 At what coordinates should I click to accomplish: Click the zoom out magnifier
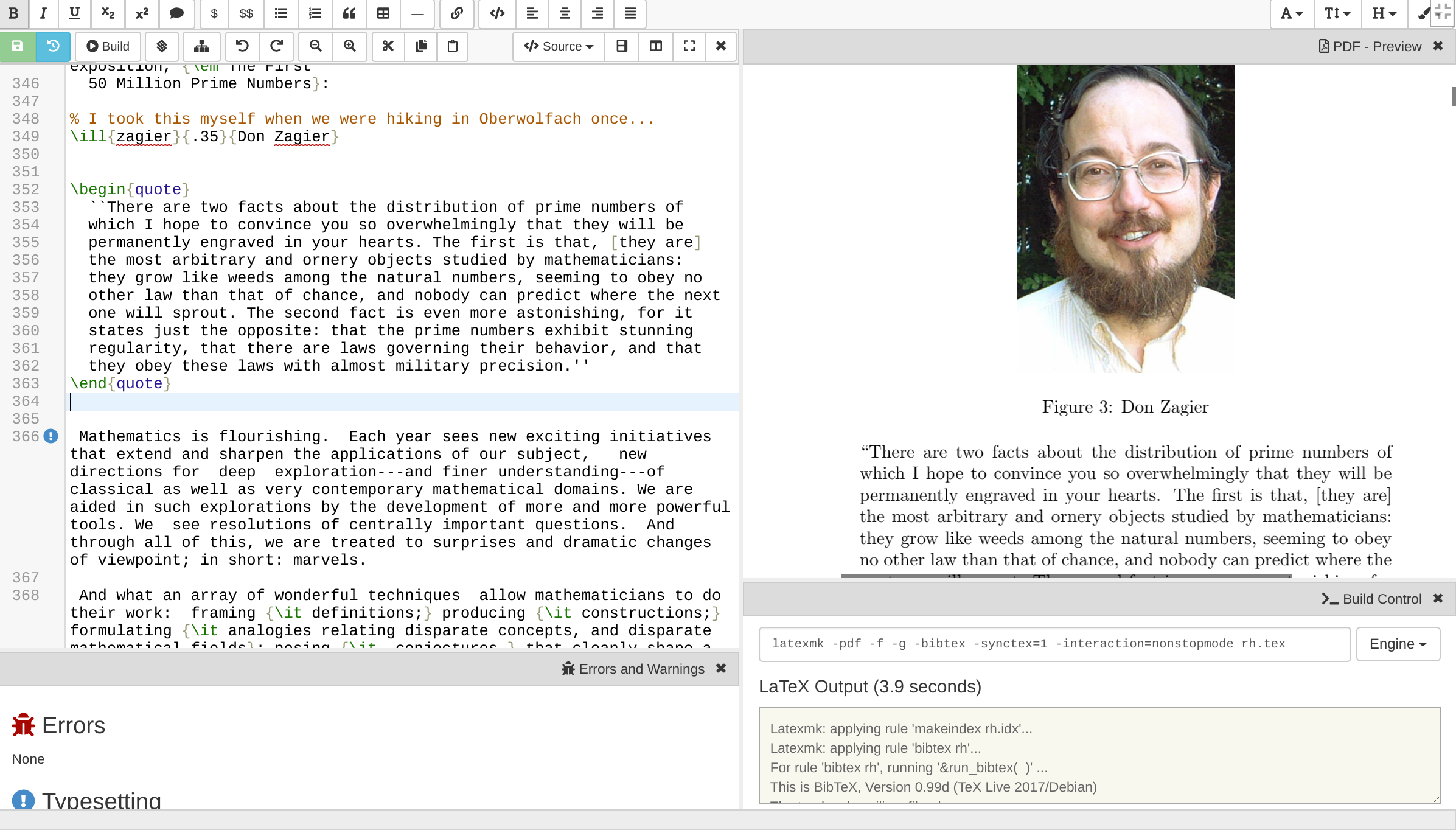coord(315,46)
